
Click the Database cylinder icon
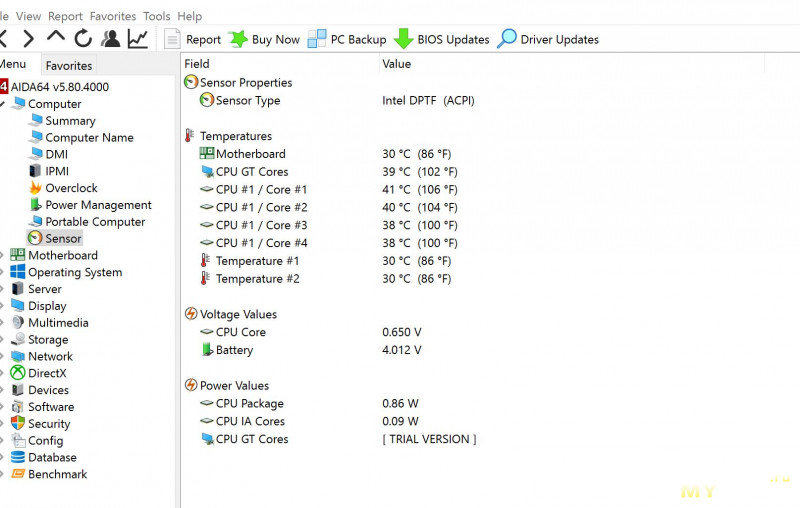(x=18, y=457)
